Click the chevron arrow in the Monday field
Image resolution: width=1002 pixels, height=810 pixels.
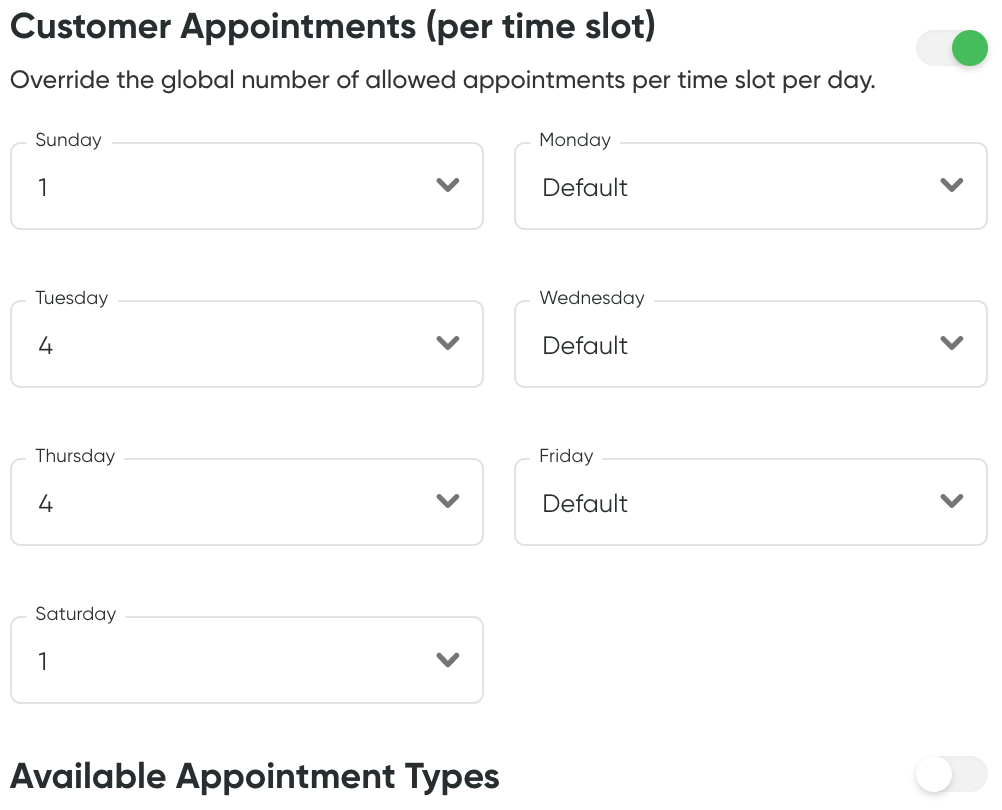tap(952, 186)
